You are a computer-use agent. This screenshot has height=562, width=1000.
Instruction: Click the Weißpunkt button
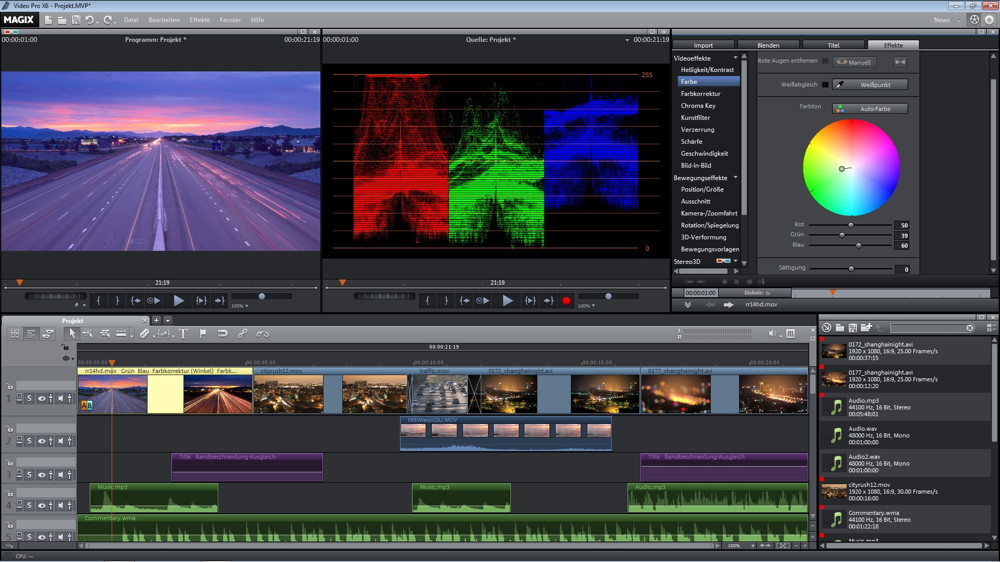(871, 84)
